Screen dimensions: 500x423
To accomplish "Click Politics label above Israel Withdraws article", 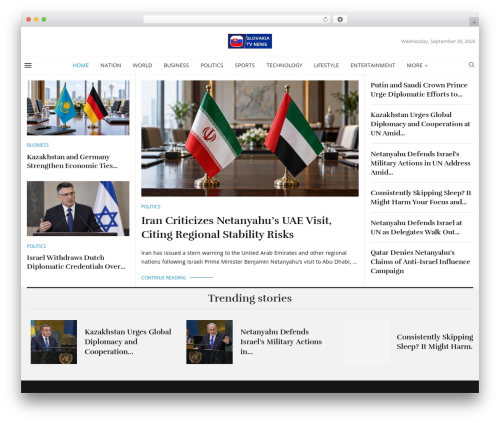I will click(36, 246).
